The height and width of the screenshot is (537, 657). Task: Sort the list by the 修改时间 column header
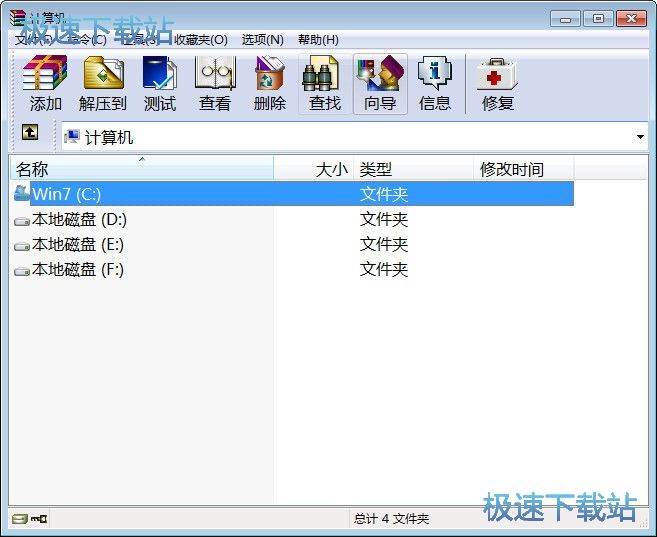point(511,169)
